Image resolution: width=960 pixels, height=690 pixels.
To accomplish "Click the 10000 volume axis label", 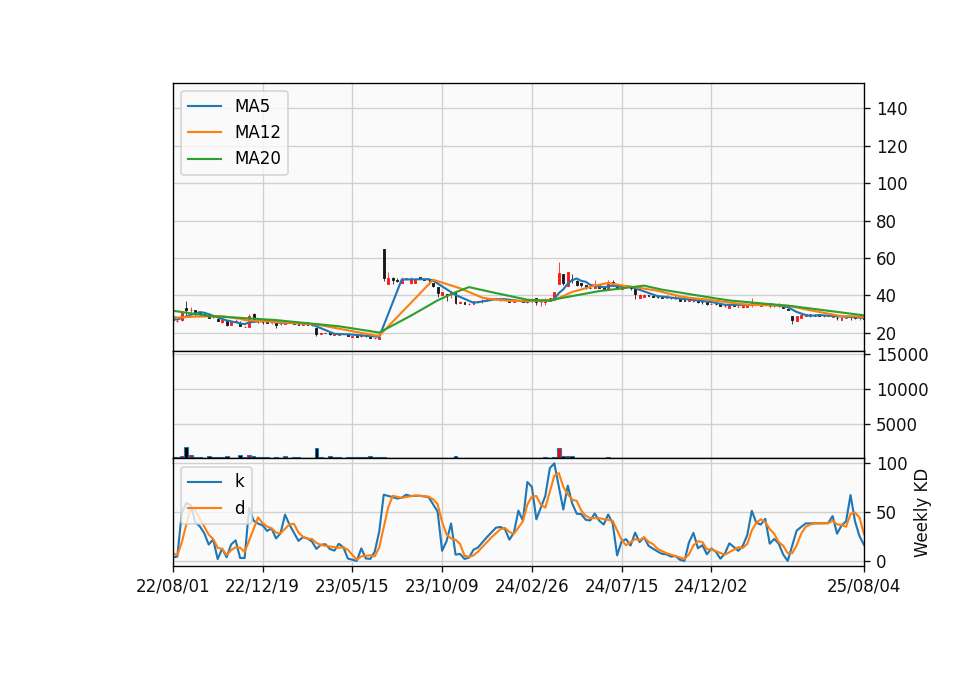I will coord(902,390).
